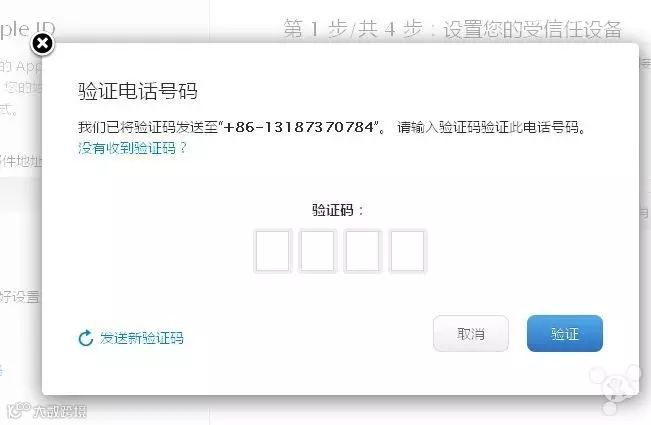Close the phone verification dialog with X icon
The image size is (651, 425).
(x=42, y=44)
